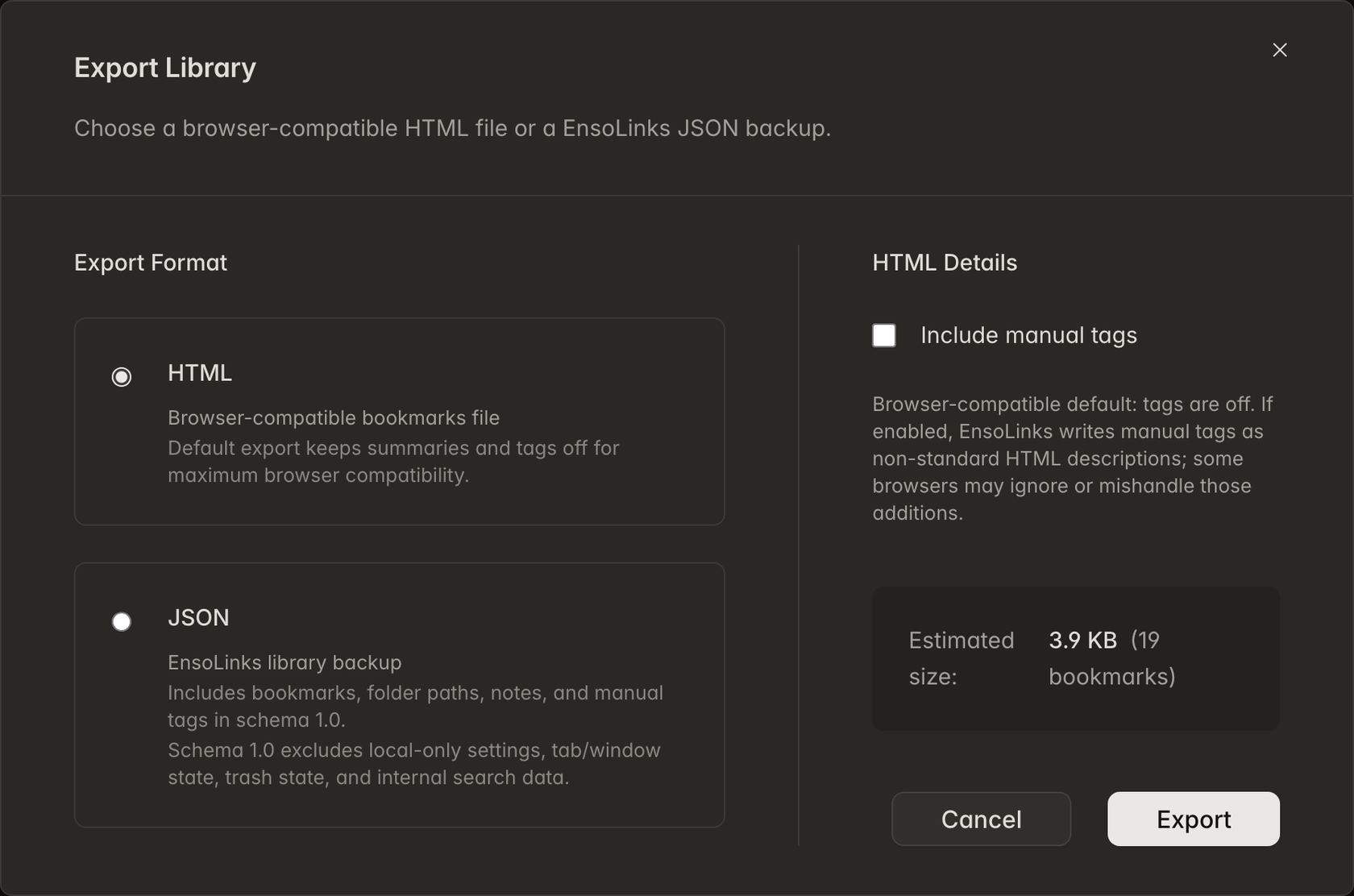Click the Export Format section heading
1354x896 pixels.
[151, 263]
